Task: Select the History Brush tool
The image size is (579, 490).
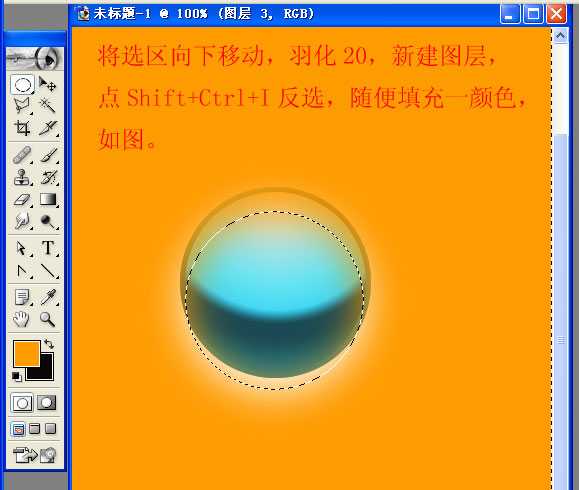Action: (x=48, y=178)
